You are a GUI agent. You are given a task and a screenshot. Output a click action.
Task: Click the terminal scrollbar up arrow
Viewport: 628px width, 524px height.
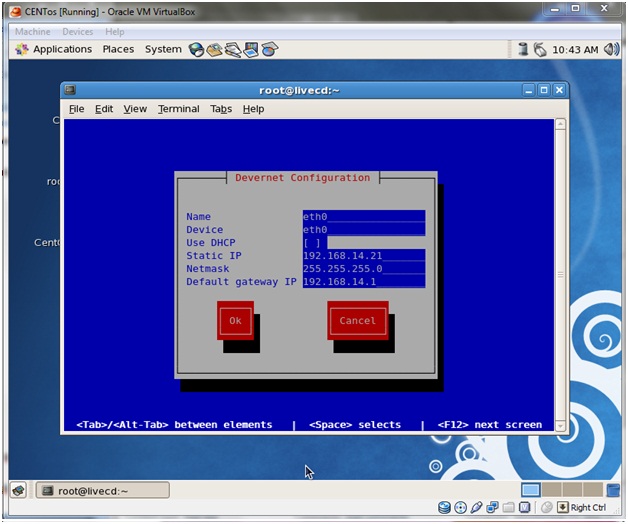(560, 125)
